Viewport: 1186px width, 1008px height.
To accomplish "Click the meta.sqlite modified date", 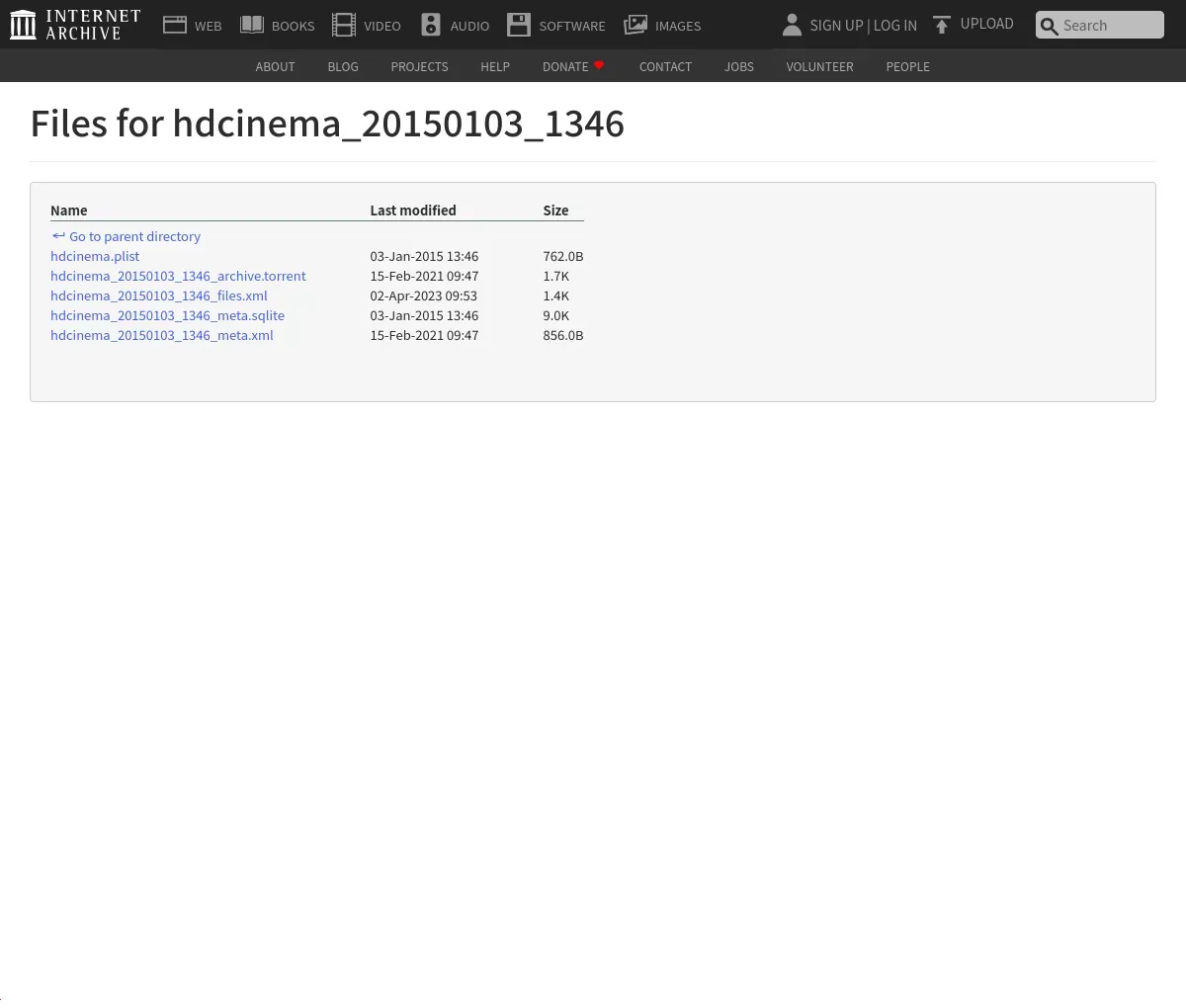I will pyautogui.click(x=424, y=315).
